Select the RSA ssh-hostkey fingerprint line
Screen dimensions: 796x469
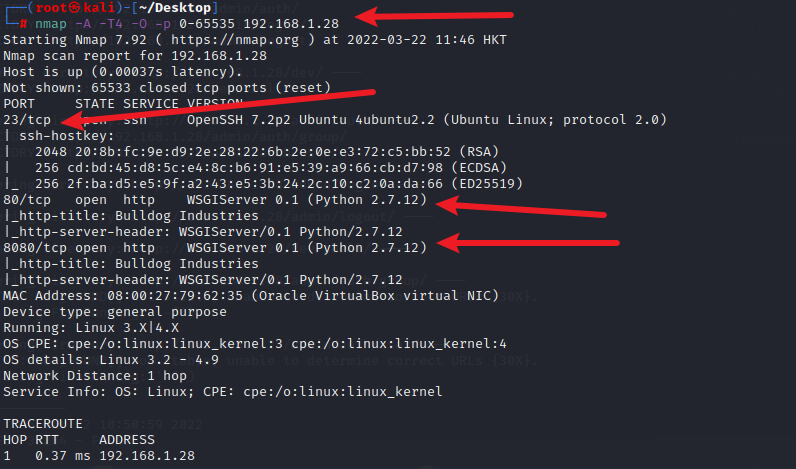(x=267, y=152)
